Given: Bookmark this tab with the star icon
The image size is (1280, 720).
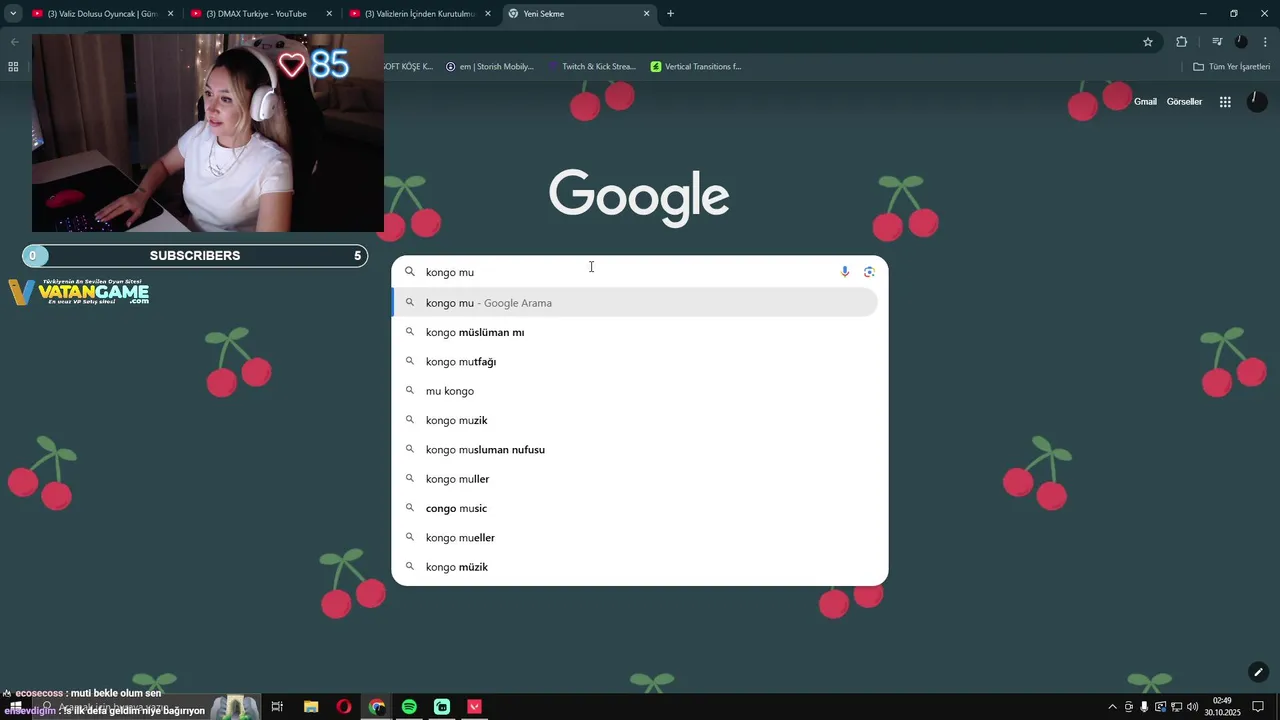Looking at the screenshot, I should [1148, 42].
